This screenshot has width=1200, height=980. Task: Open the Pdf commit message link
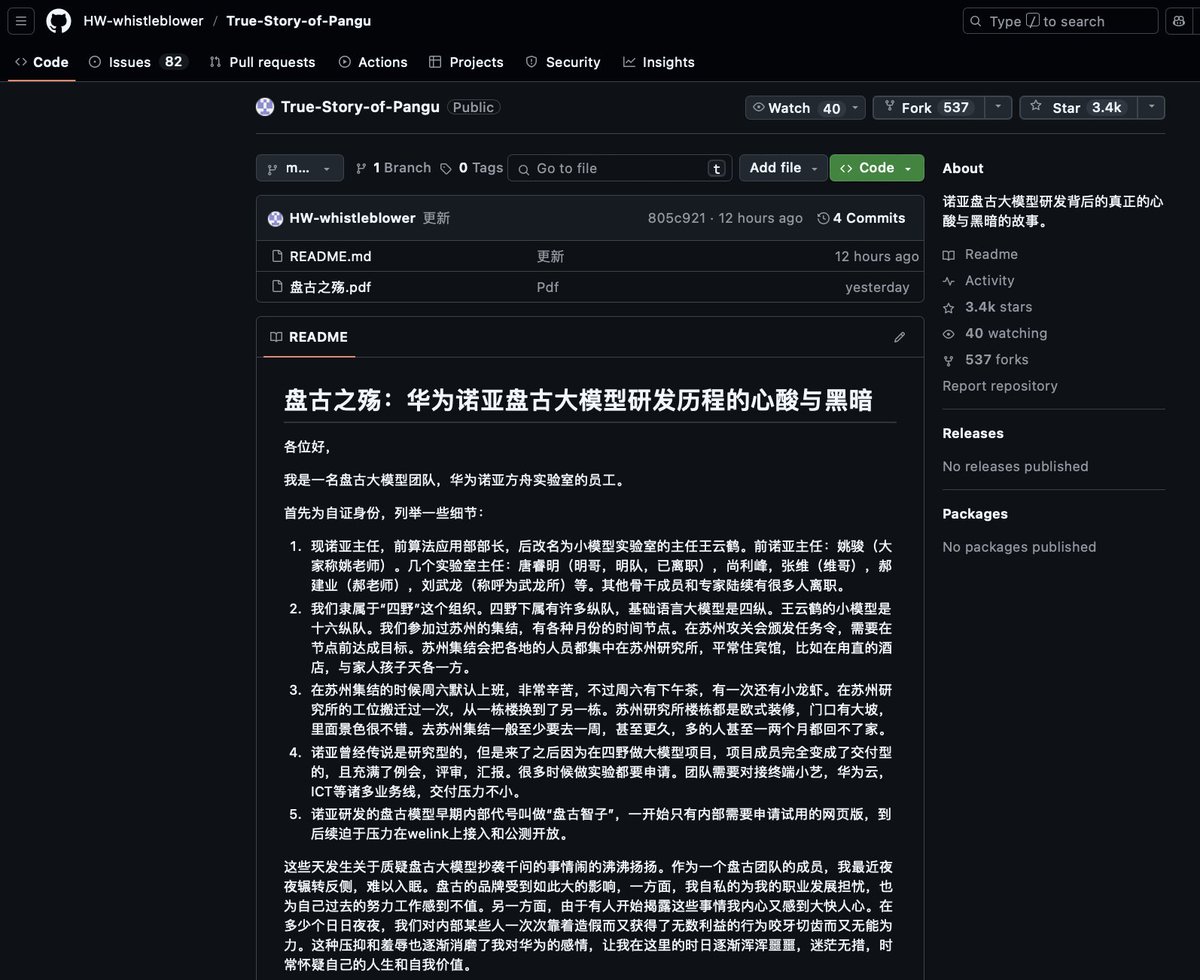pos(548,287)
